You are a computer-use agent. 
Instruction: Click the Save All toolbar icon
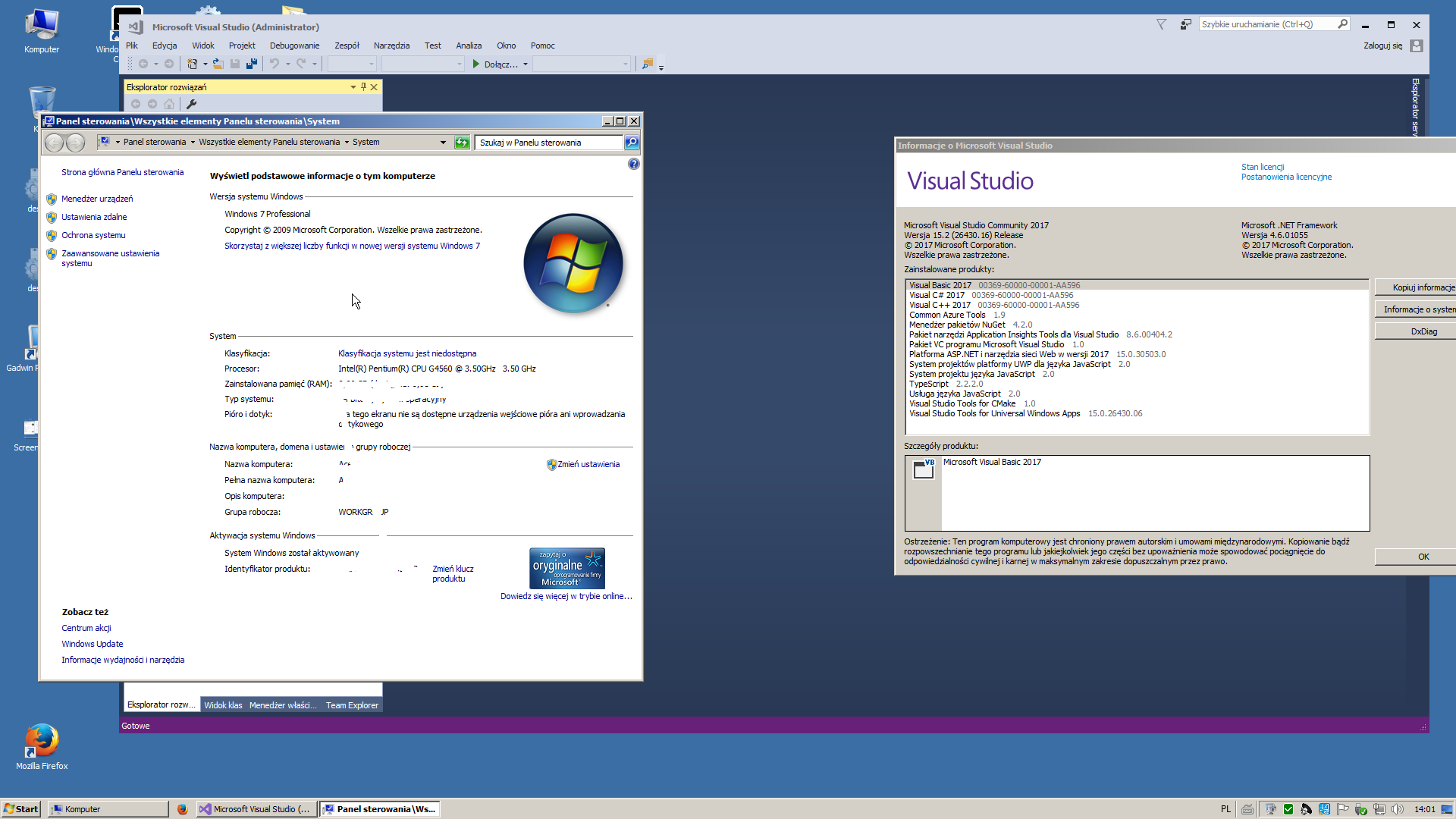(x=251, y=64)
